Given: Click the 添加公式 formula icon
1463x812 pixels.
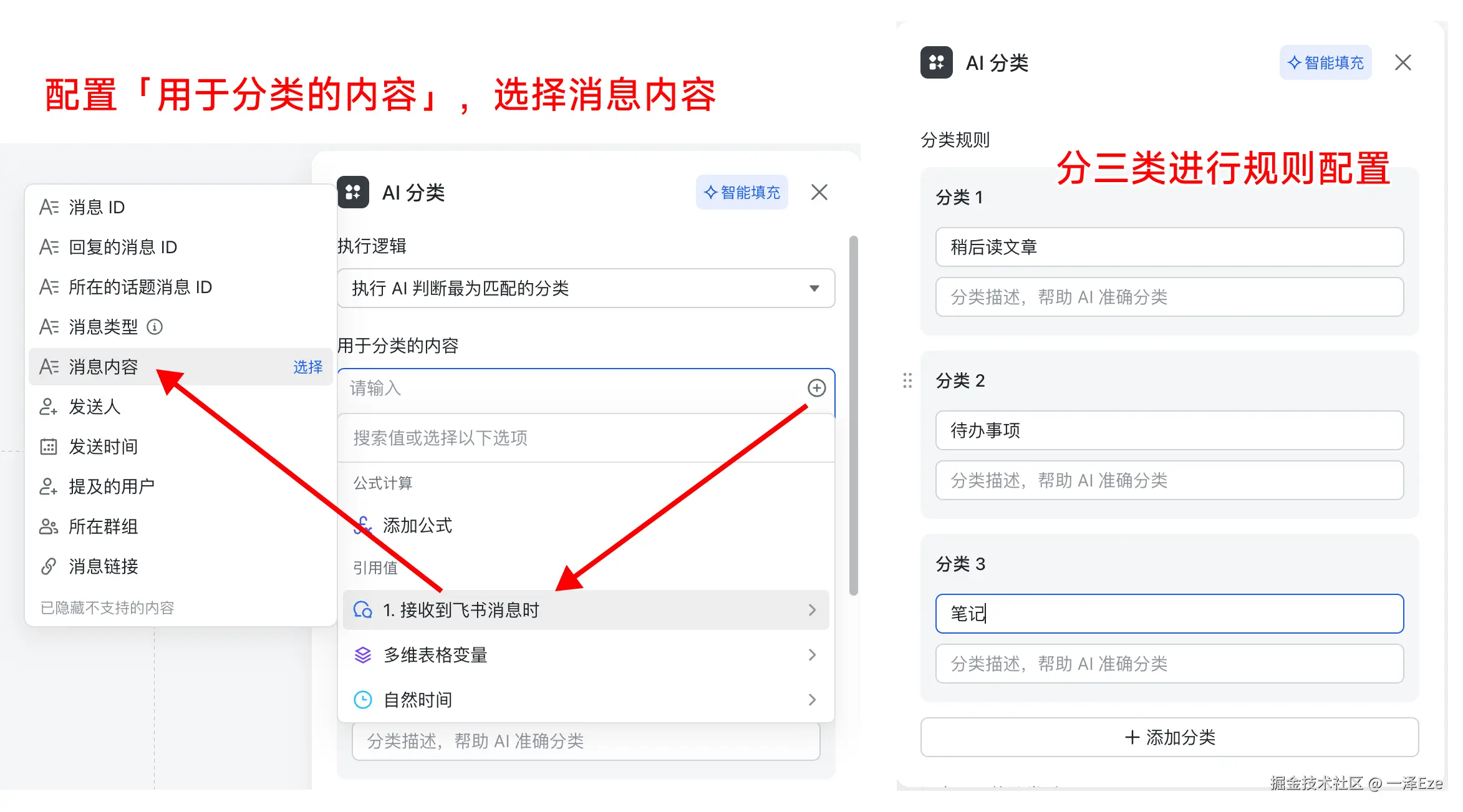Looking at the screenshot, I should (362, 525).
